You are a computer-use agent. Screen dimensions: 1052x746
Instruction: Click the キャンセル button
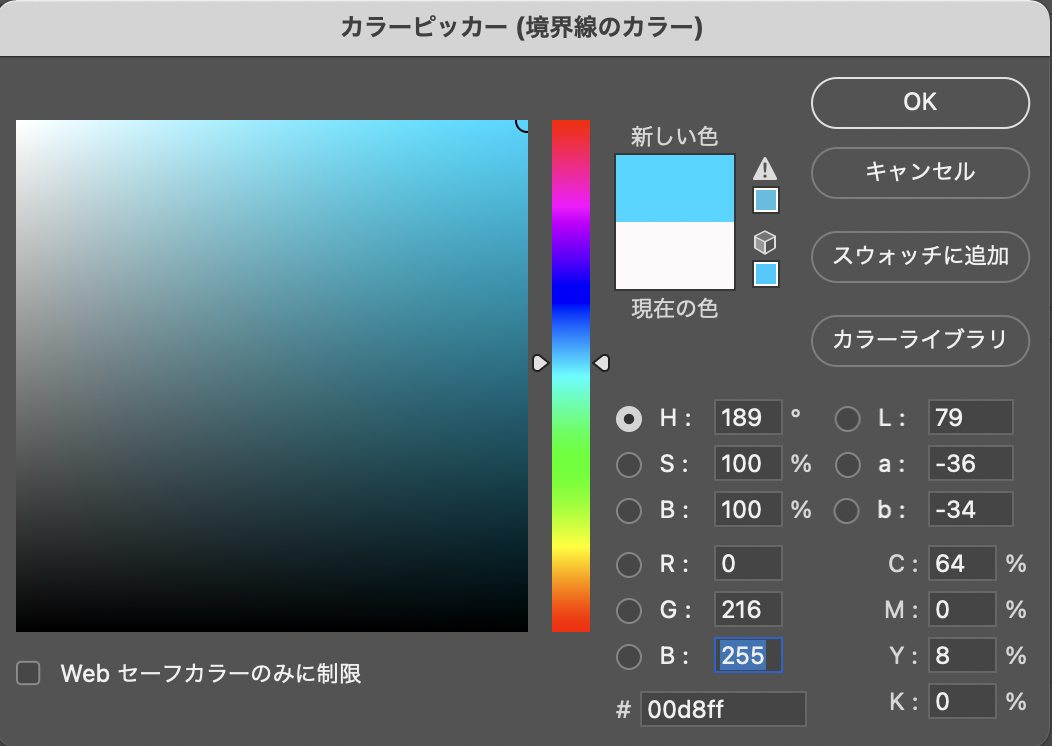[x=919, y=173]
